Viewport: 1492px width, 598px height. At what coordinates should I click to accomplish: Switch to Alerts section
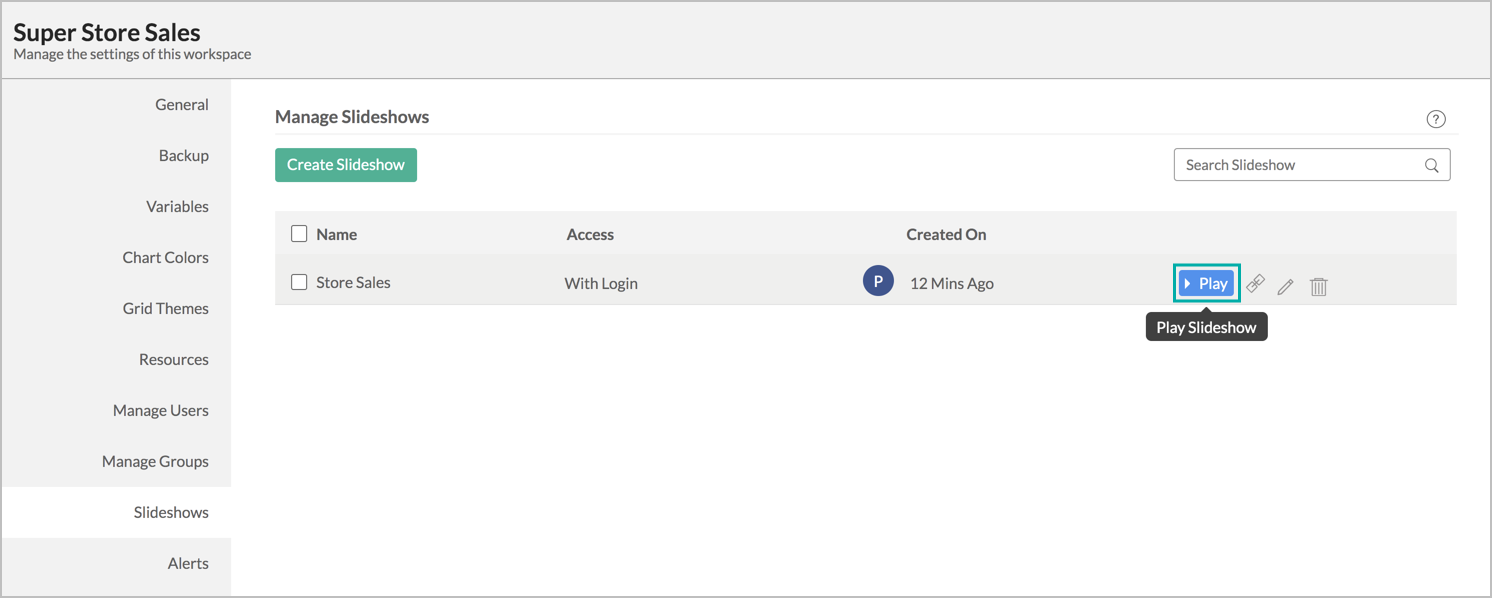point(188,564)
